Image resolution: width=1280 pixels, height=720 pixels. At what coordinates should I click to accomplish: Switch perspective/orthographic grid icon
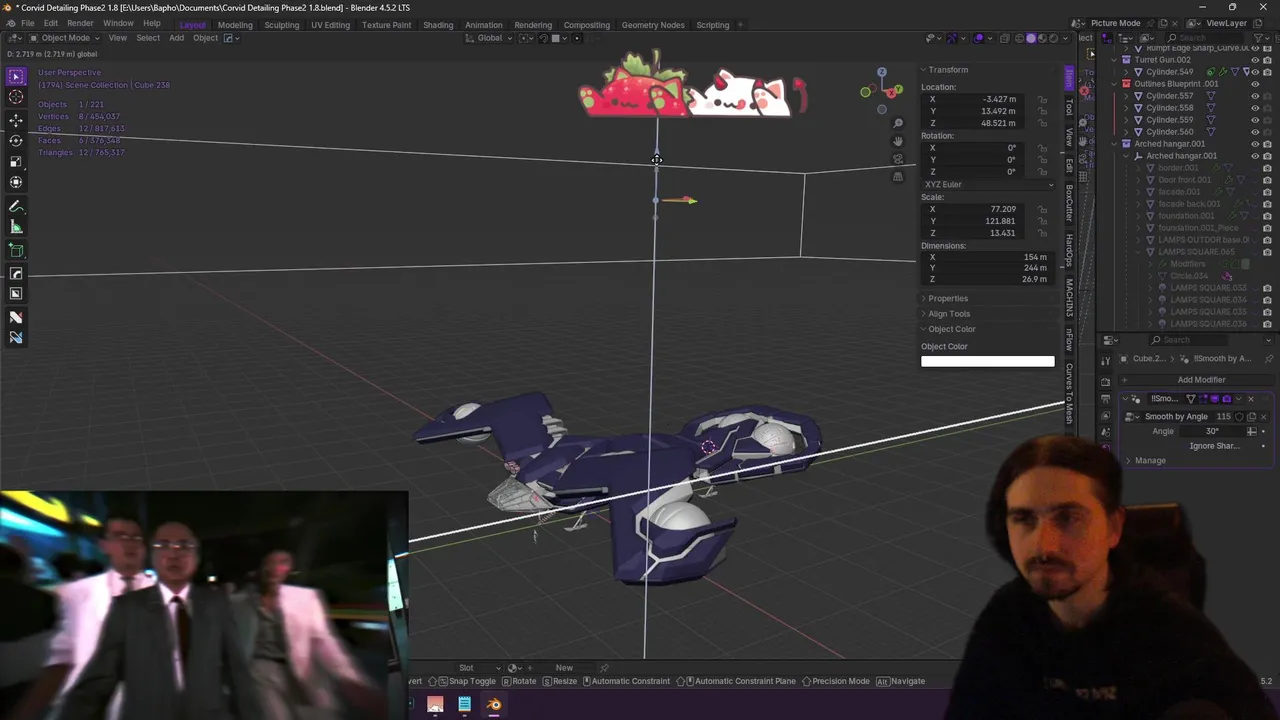898,177
